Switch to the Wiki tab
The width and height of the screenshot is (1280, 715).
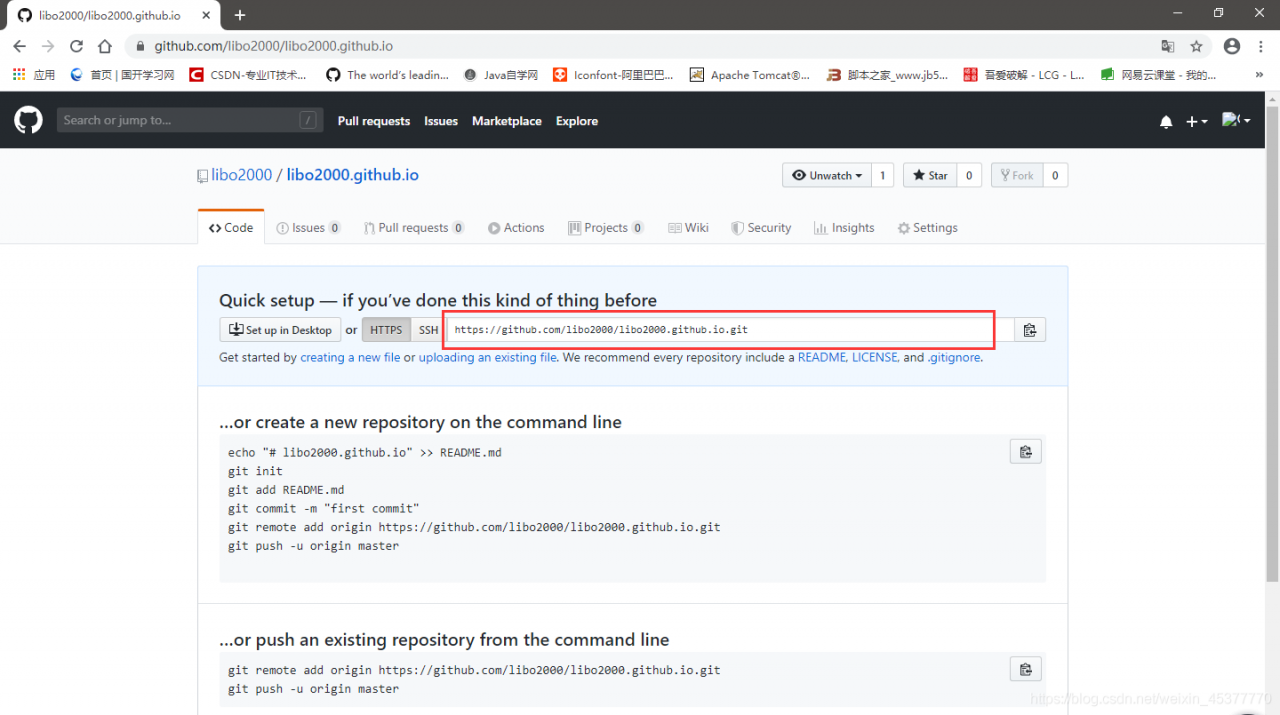688,228
